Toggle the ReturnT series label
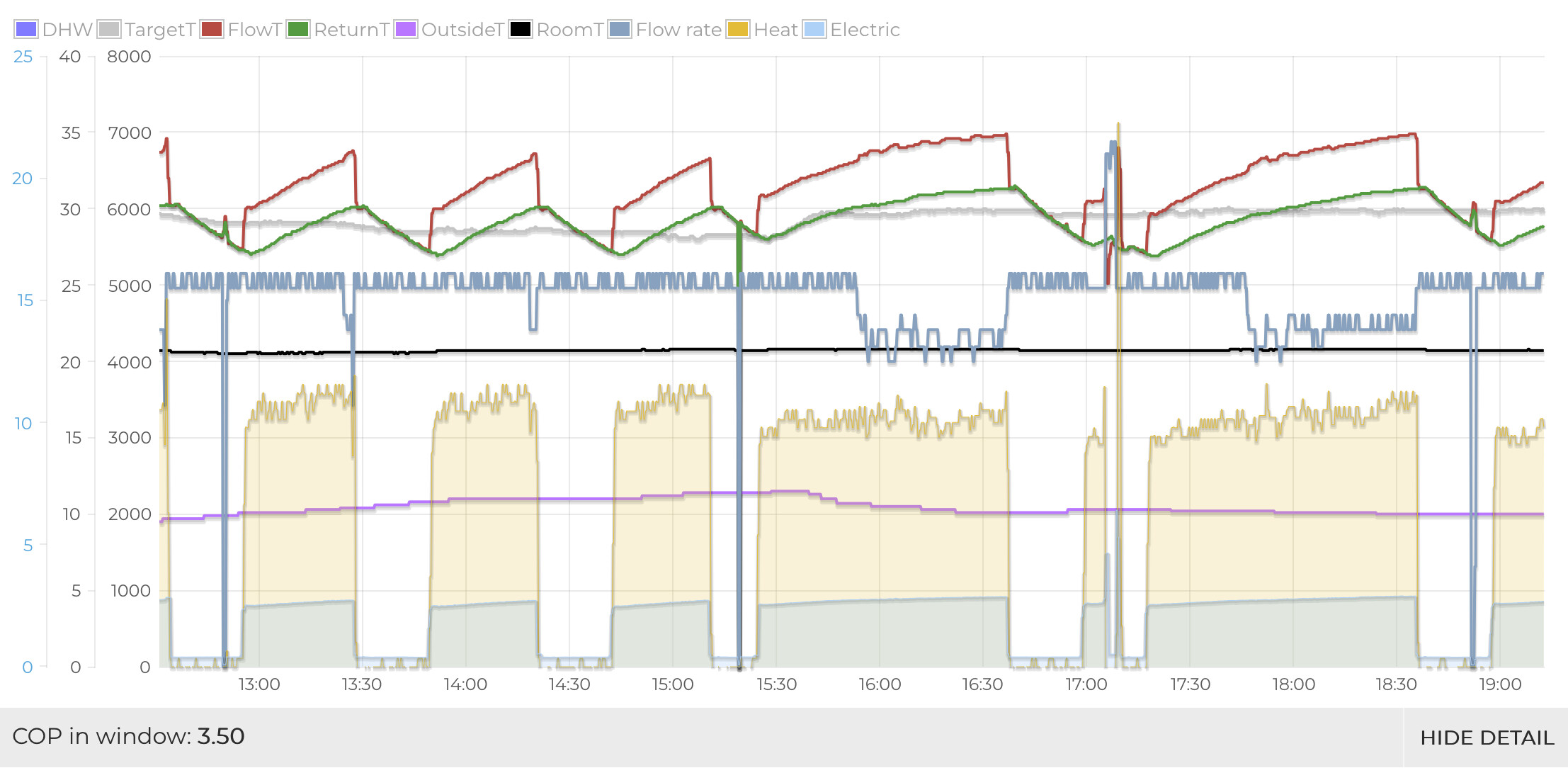1568x768 pixels. (x=351, y=30)
